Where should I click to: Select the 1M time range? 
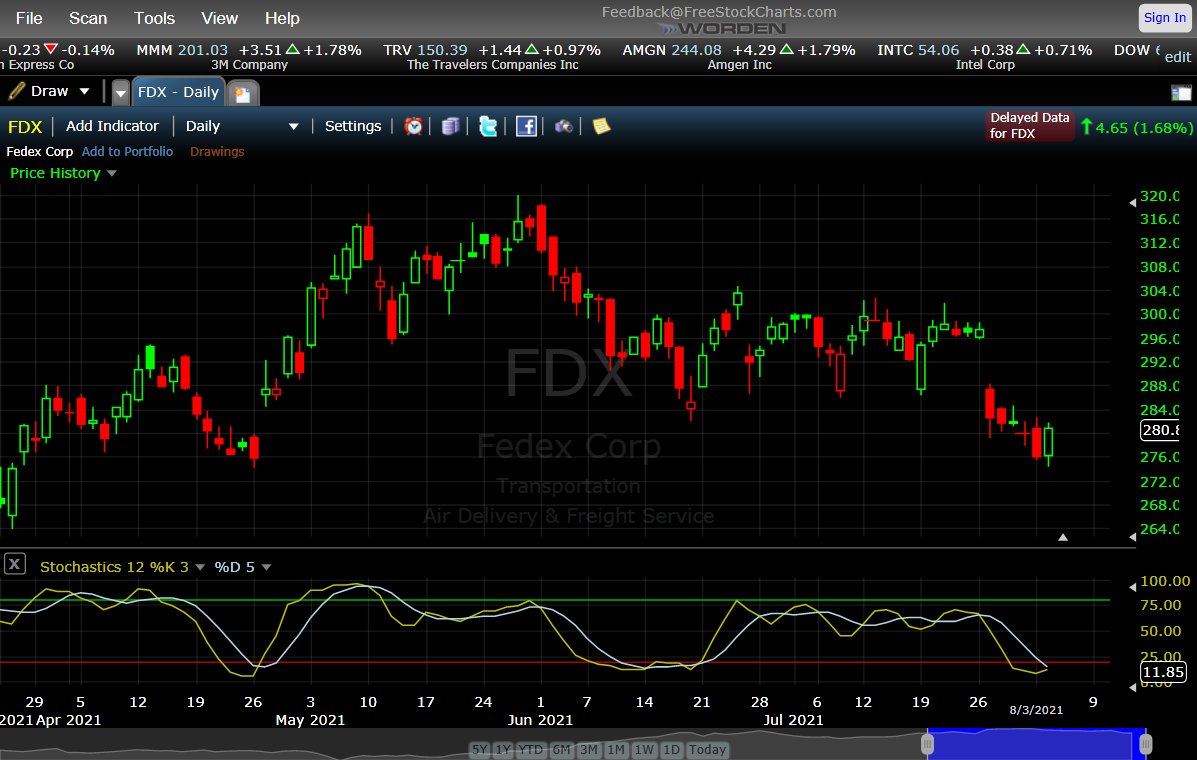[616, 749]
